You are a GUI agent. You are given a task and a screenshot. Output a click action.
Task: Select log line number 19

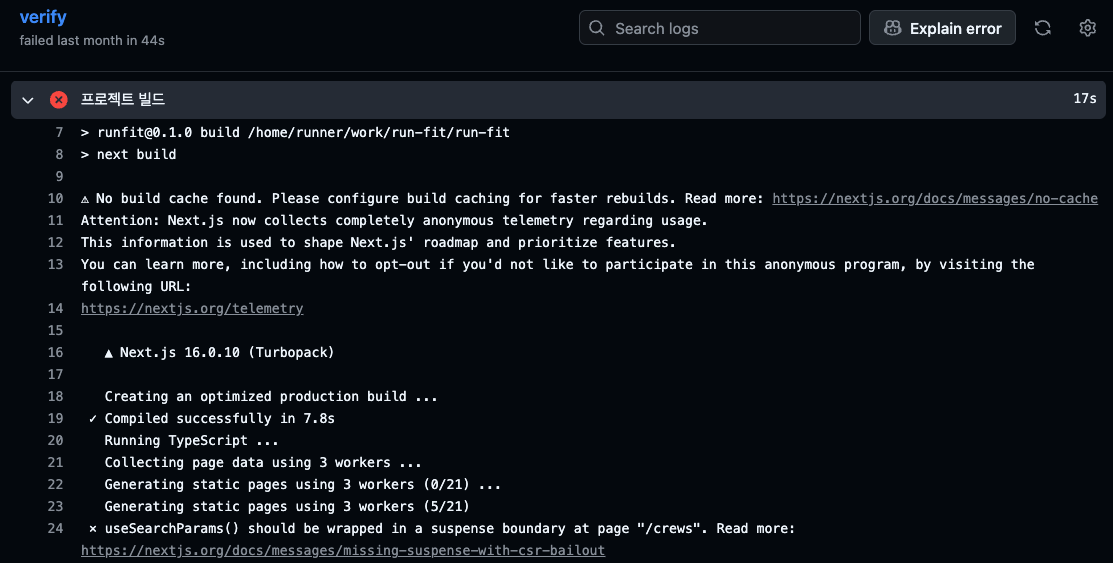[x=55, y=419]
